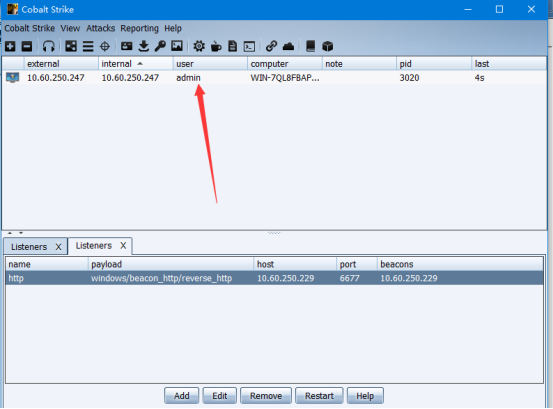Sort sessions by last column header

[509, 64]
